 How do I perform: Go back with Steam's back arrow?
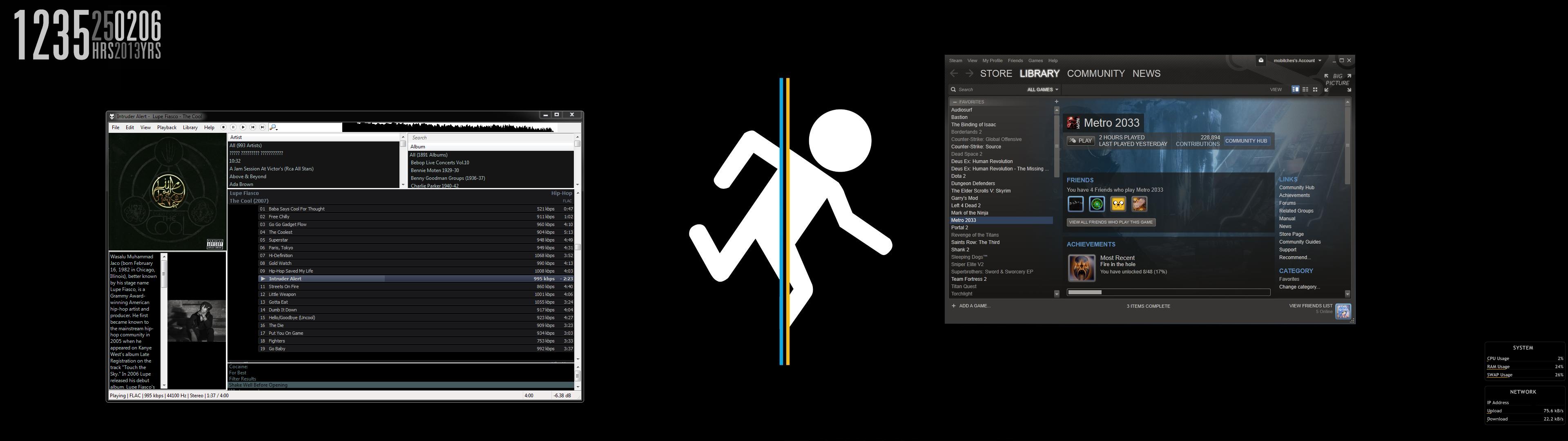point(954,74)
